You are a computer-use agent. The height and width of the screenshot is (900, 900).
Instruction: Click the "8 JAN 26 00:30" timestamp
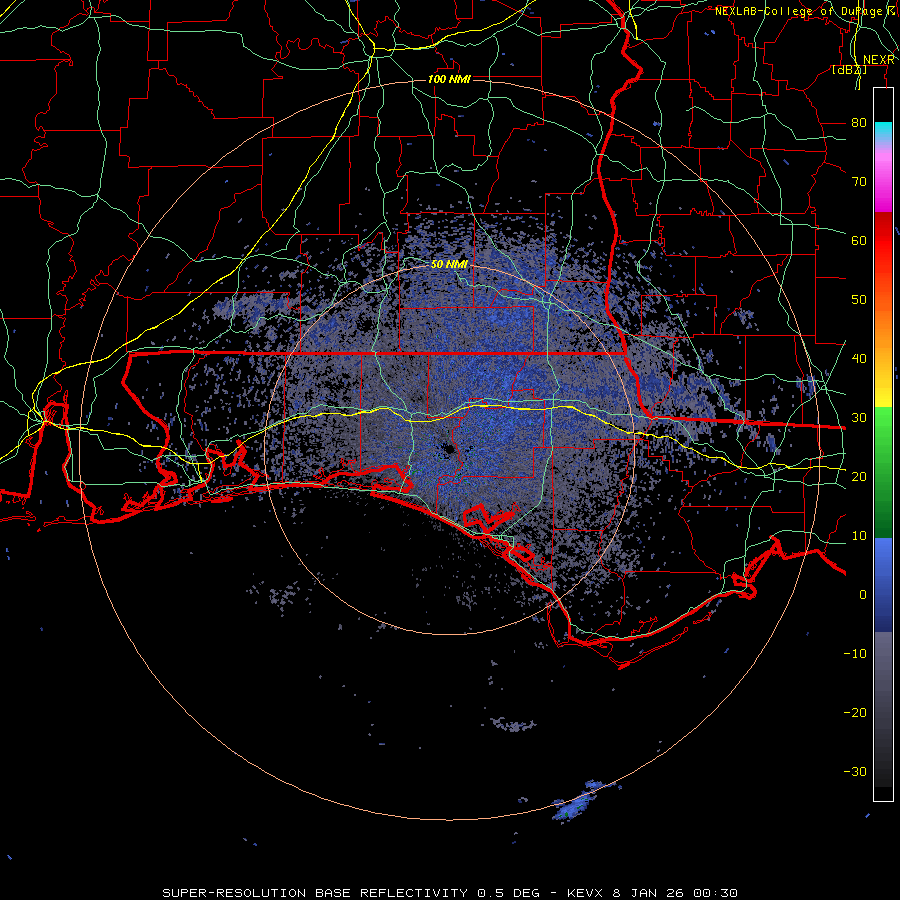coord(675,893)
